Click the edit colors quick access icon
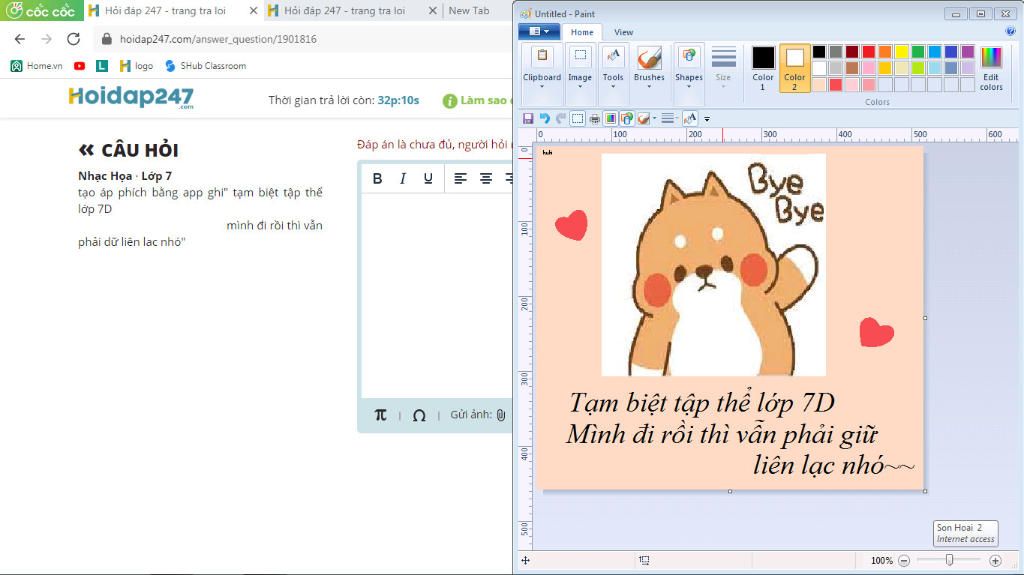The width and height of the screenshot is (1024, 575). (611, 118)
